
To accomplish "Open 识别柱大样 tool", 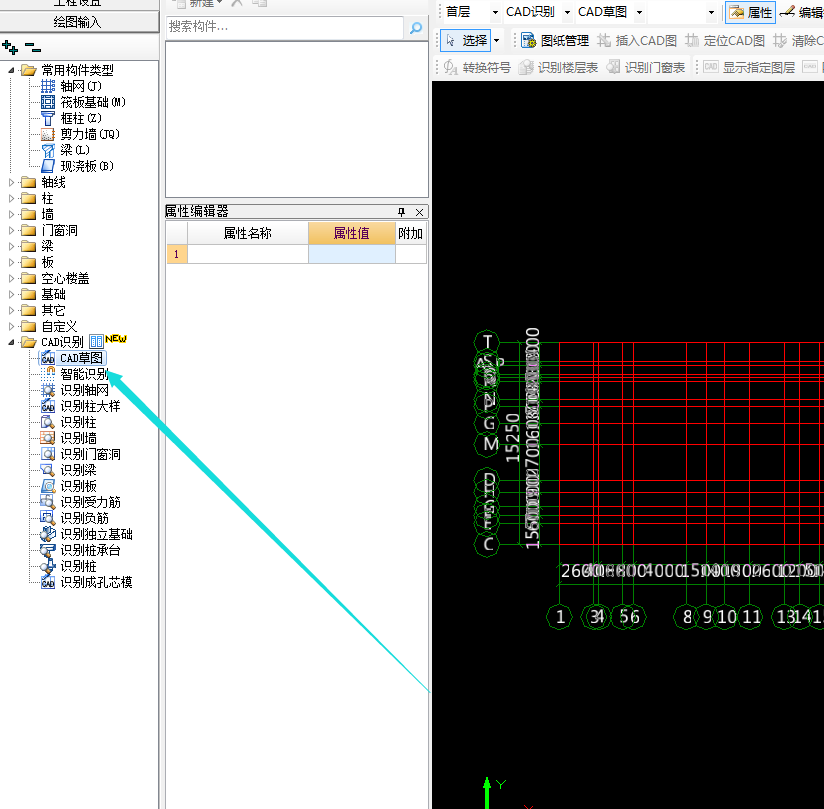I will click(81, 406).
